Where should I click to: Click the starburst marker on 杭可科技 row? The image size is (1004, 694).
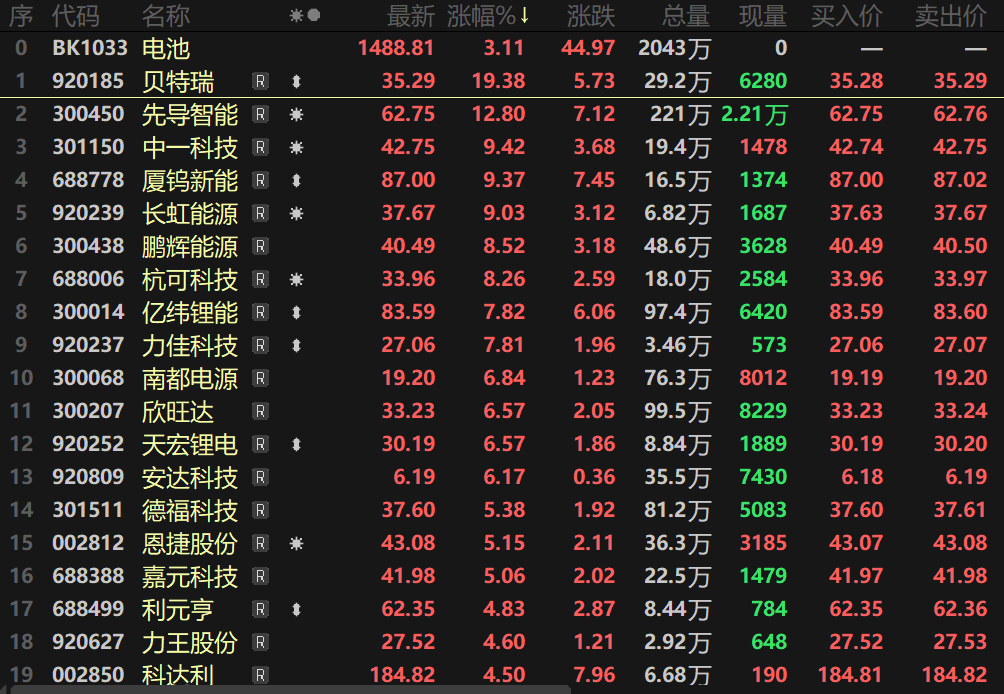point(296,280)
